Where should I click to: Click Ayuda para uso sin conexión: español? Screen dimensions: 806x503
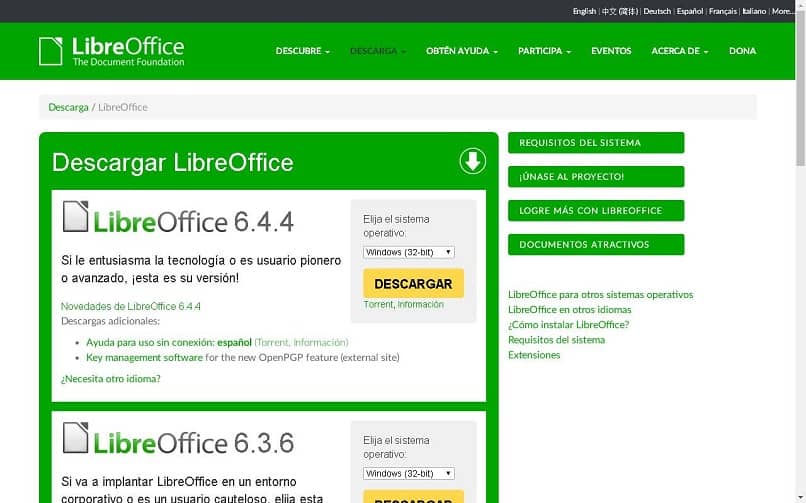(169, 343)
